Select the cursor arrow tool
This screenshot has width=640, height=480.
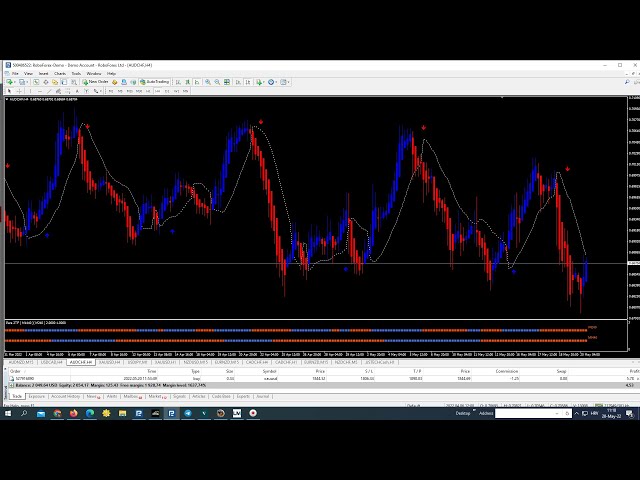10,91
